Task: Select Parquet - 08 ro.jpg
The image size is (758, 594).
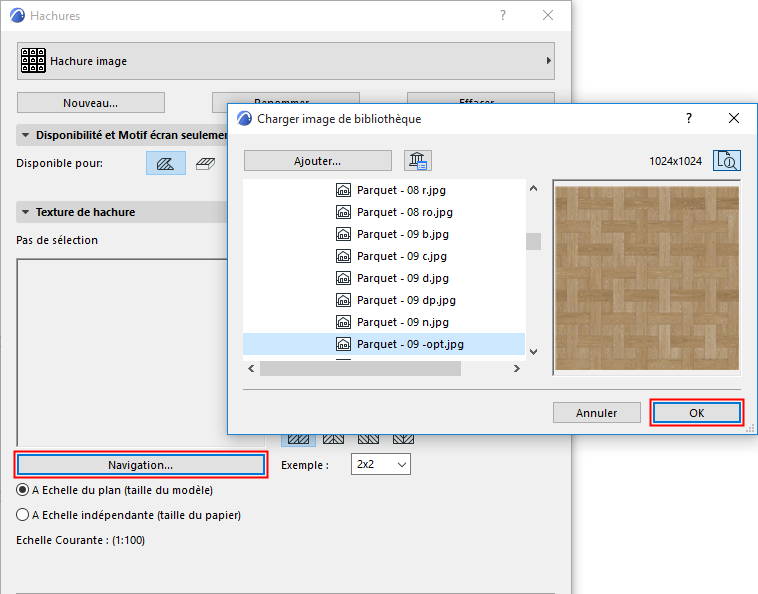Action: pos(384,212)
